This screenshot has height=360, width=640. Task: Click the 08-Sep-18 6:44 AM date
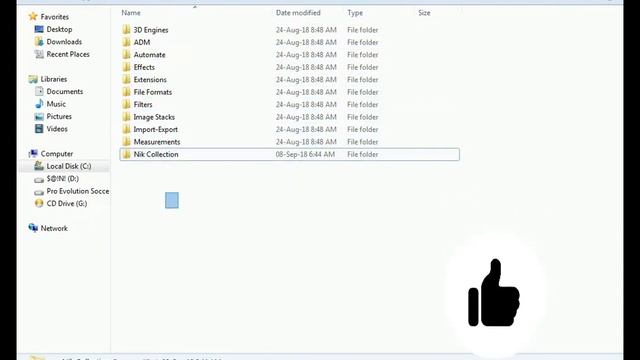click(305, 154)
